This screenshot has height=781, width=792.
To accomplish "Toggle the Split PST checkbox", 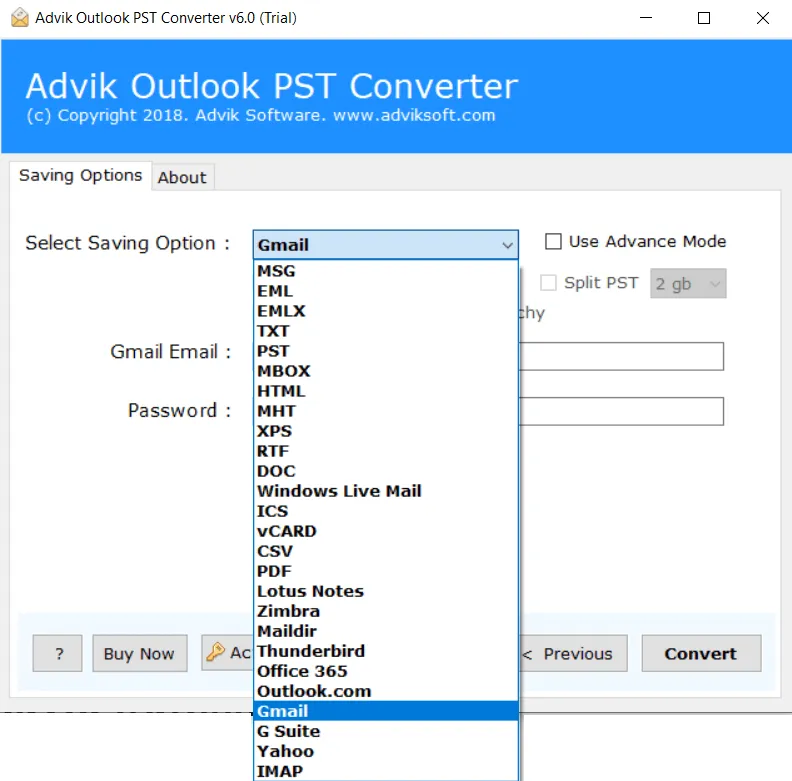I will coord(548,283).
